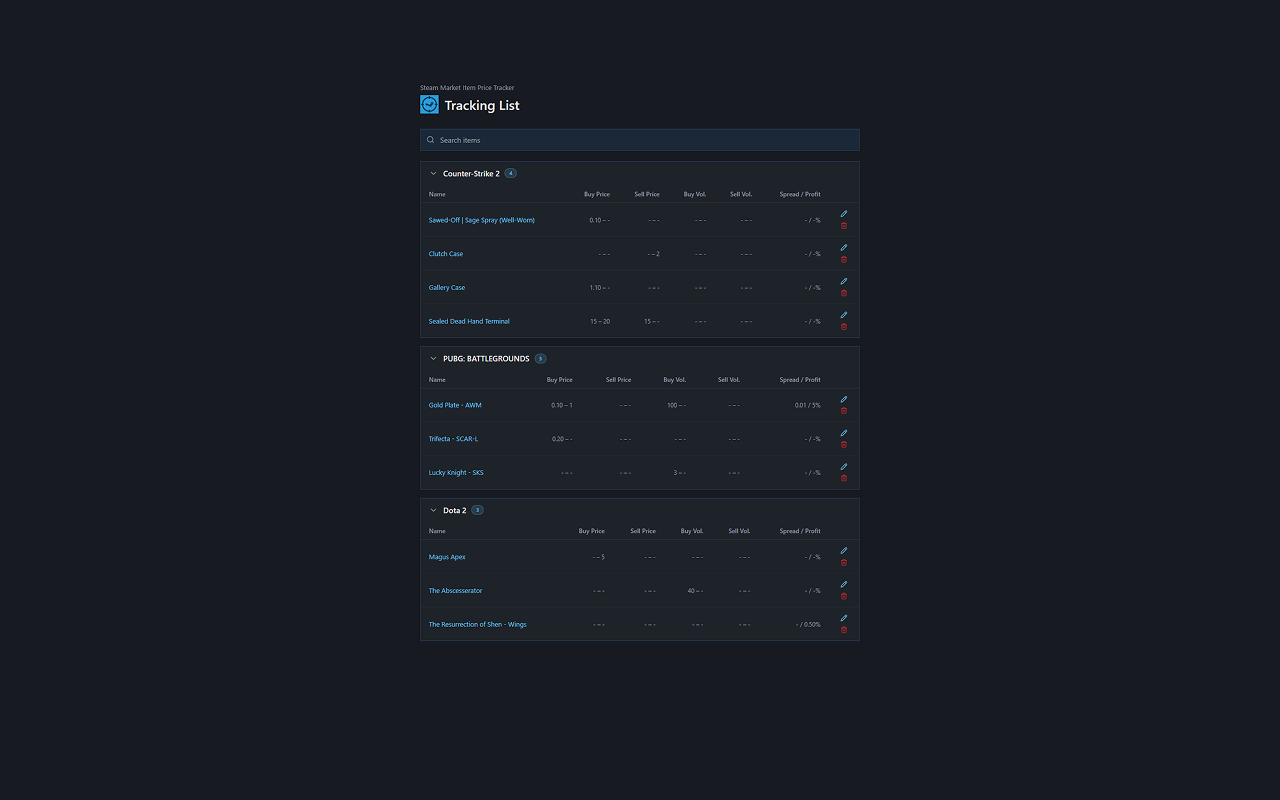This screenshot has width=1280, height=800.
Task: Open Sawed-Off | Sage Spray (Well-Worn) link
Action: click(482, 220)
